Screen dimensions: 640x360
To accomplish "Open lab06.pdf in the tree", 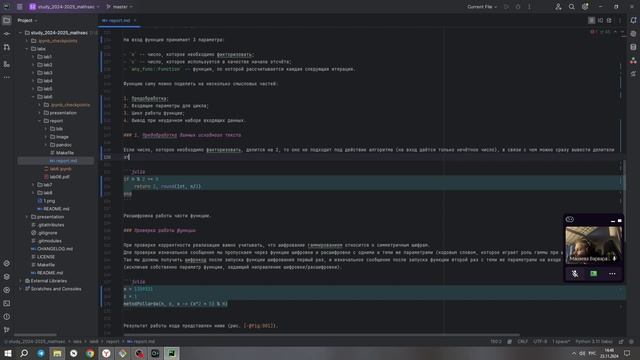I will point(56,177).
